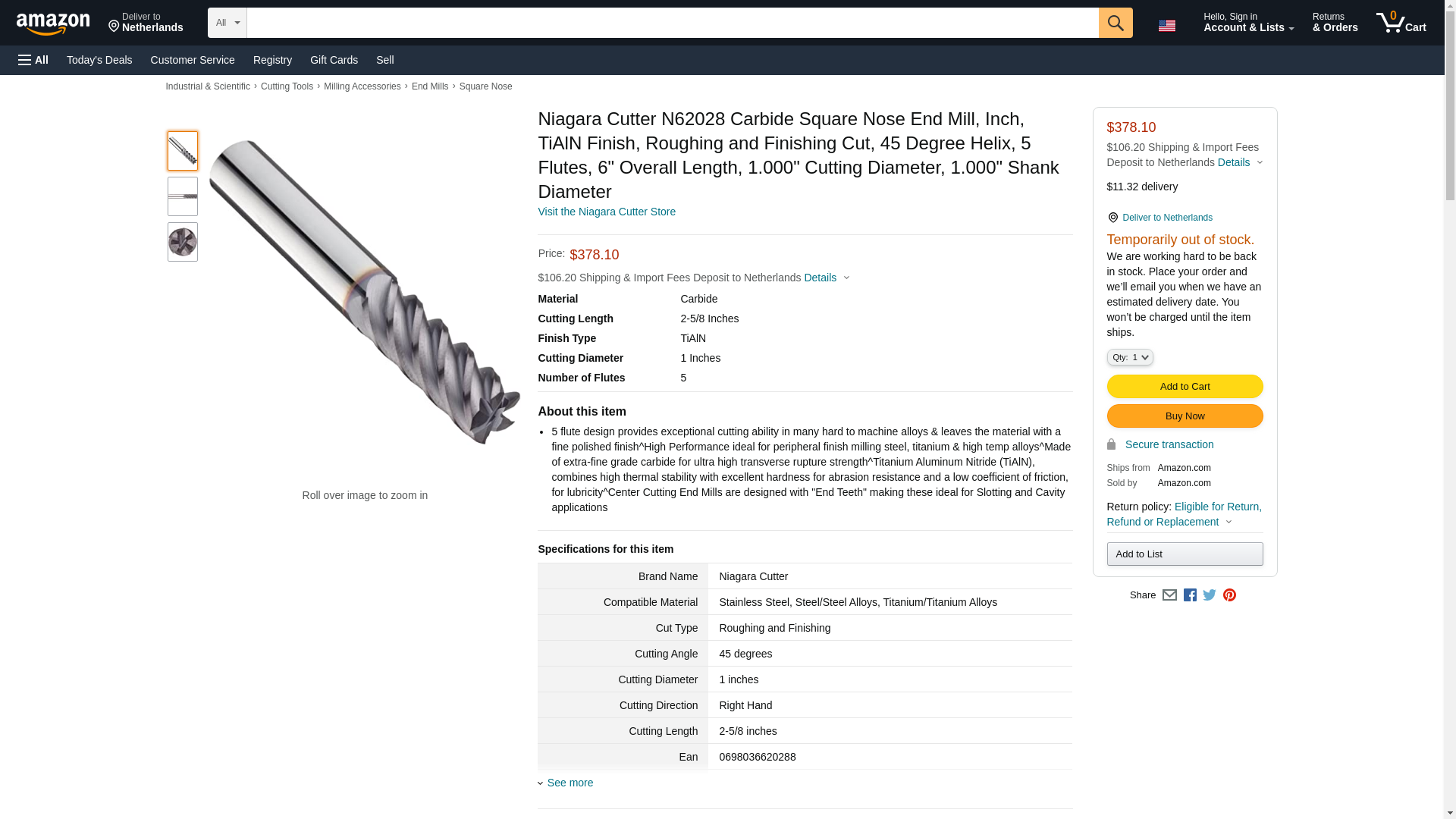The image size is (1456, 819).
Task: Select the end-view flutes thumbnail image
Action: pos(183,242)
